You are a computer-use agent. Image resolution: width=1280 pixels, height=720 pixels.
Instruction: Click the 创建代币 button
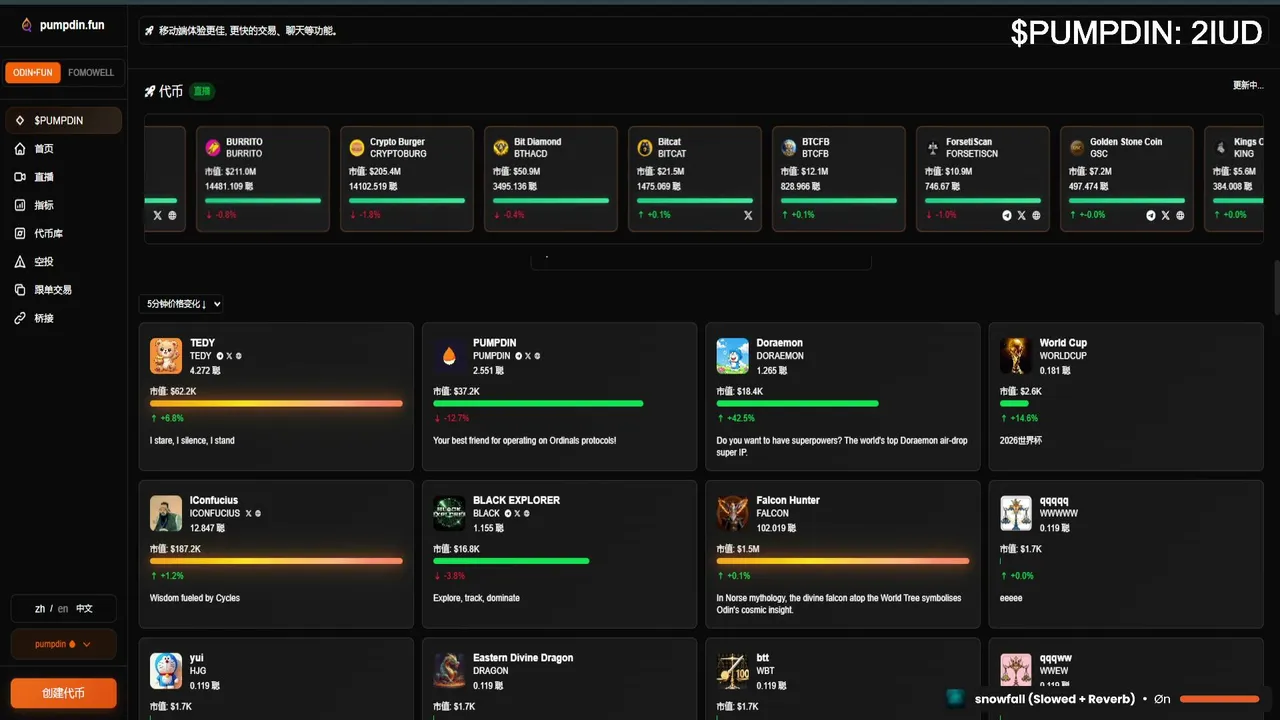(63, 693)
